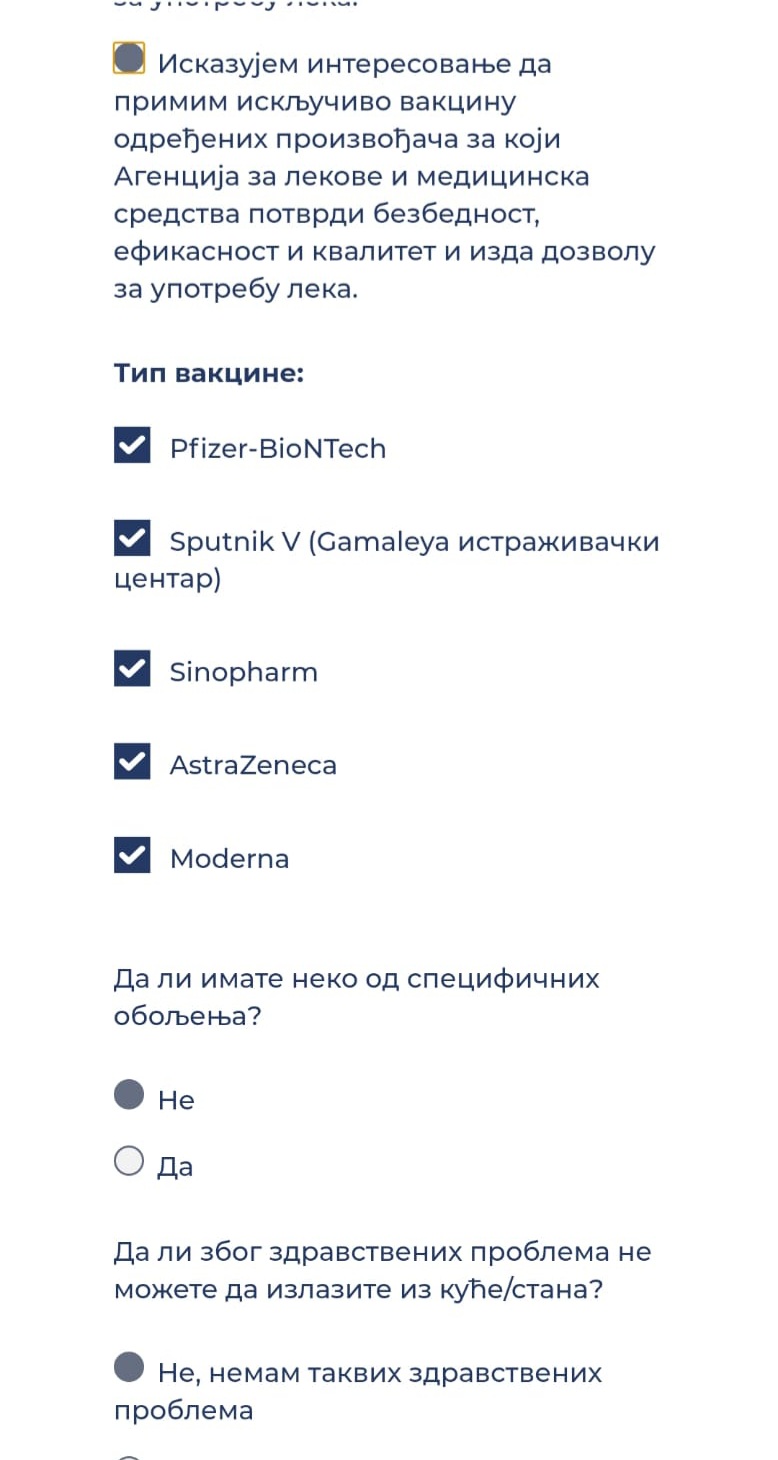
Task: Click the 'Исказујем интересовање' radio button
Action: (129, 58)
